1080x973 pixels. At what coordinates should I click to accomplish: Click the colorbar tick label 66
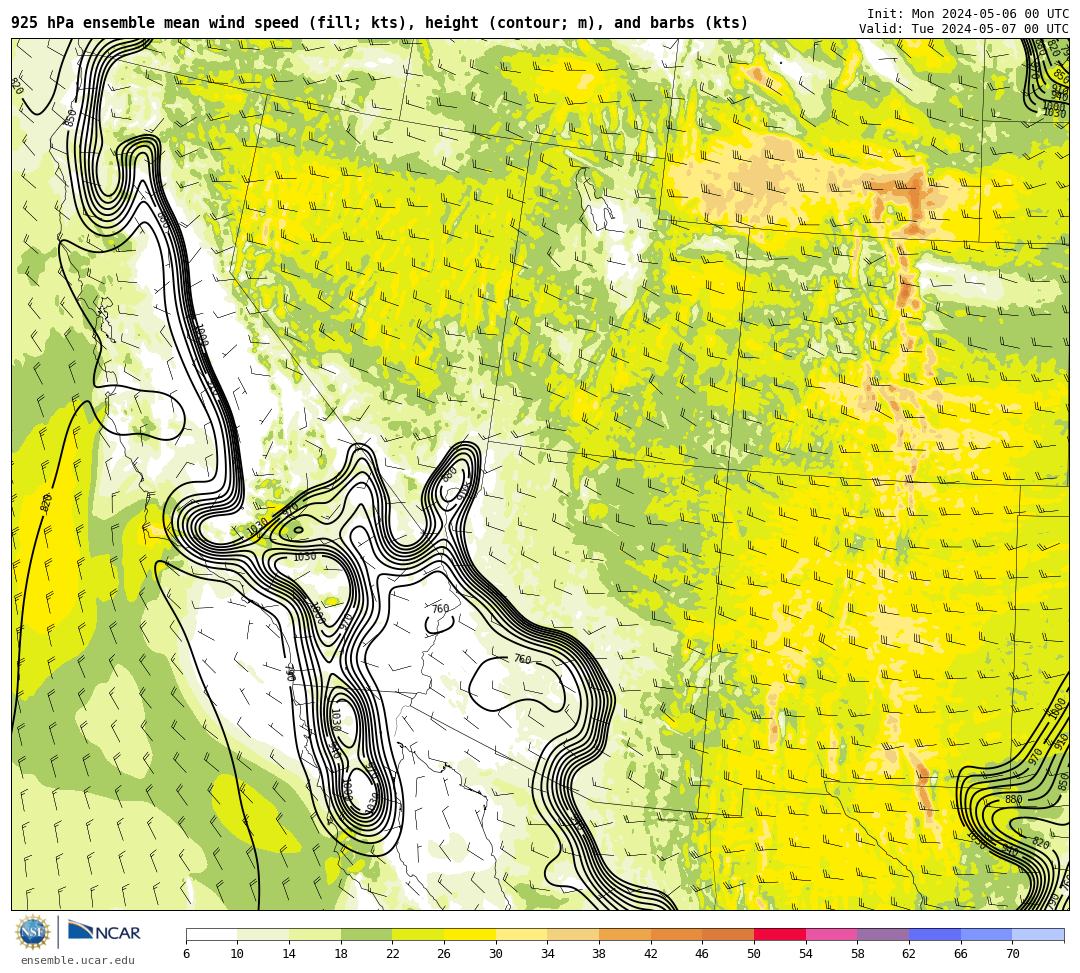tap(961, 954)
